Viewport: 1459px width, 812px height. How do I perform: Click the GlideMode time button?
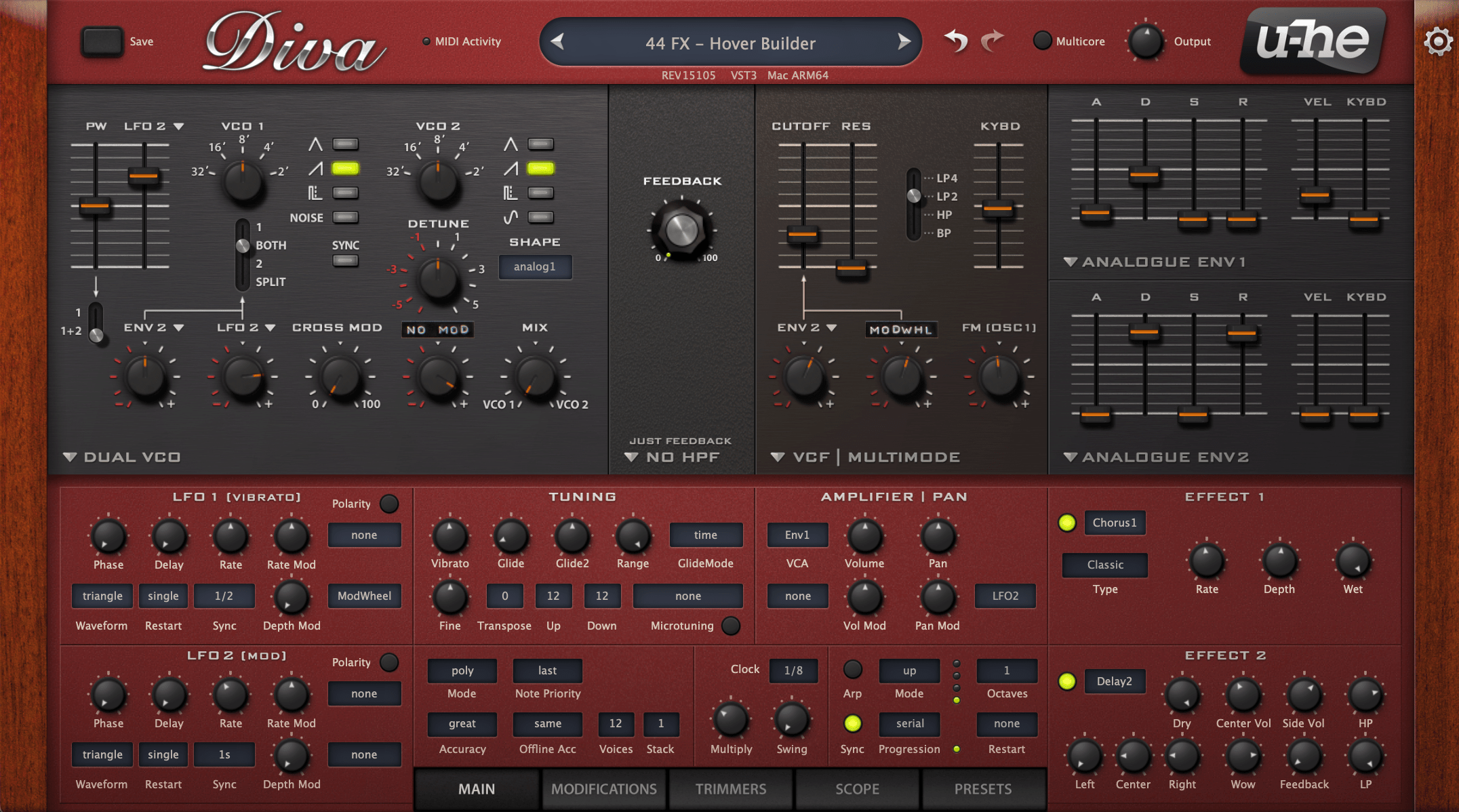click(x=706, y=535)
